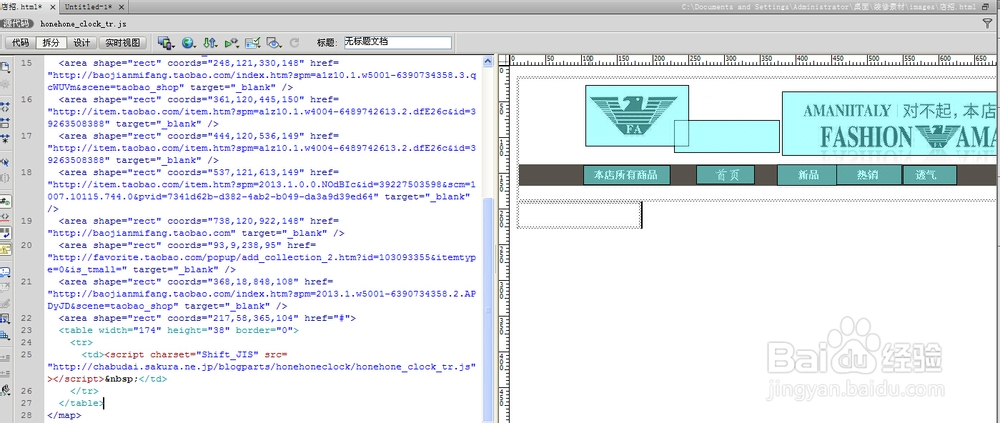Switch to 代码 (Code) view
The height and width of the screenshot is (423, 1000).
click(x=20, y=43)
